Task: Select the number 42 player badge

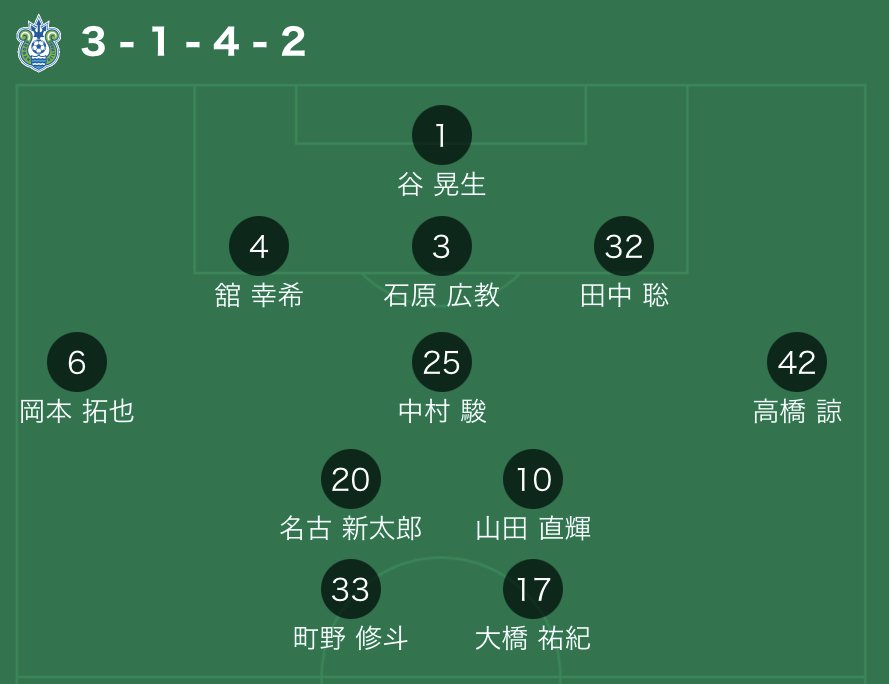Action: [x=797, y=362]
